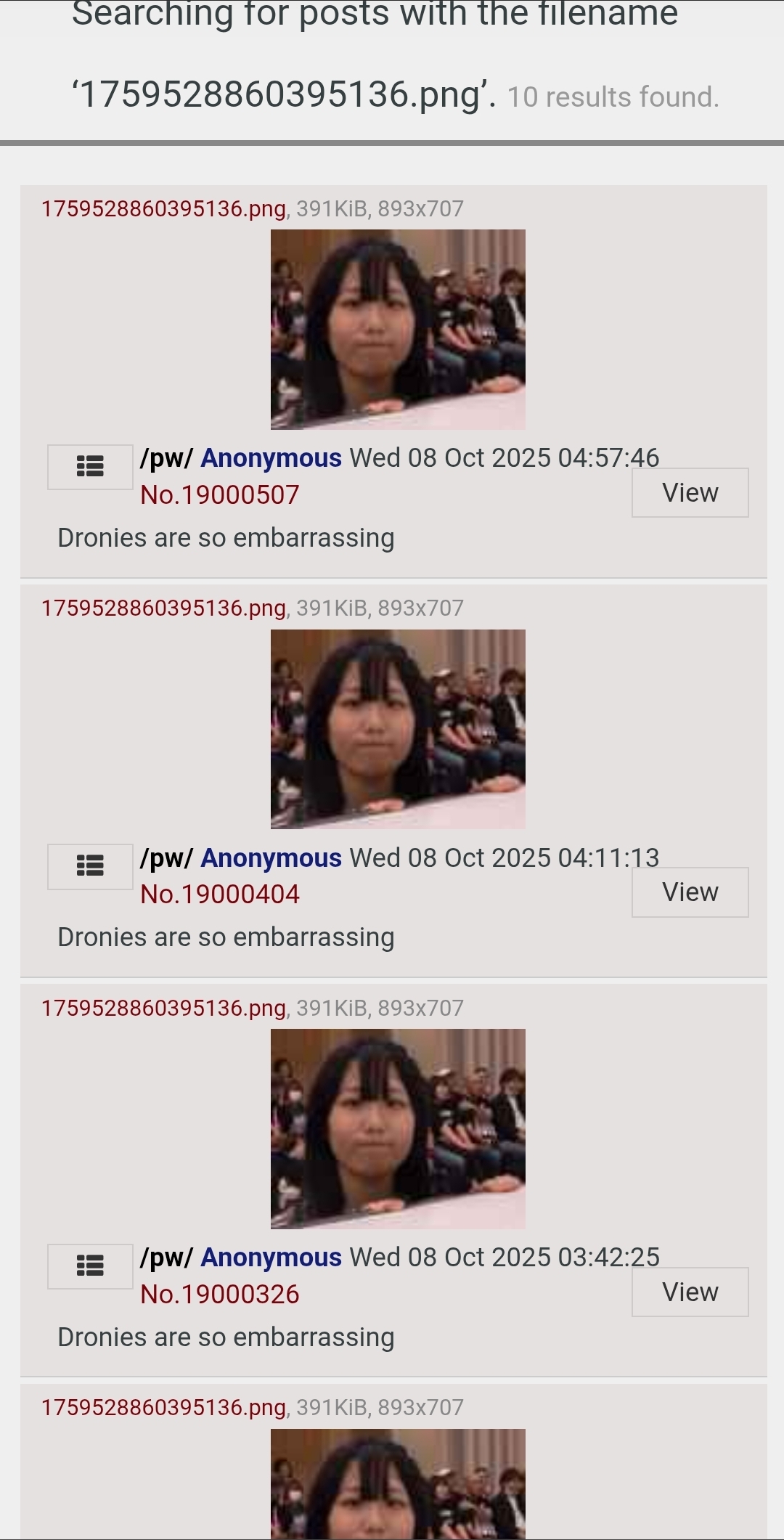Click post number No.19000326

(x=220, y=1295)
